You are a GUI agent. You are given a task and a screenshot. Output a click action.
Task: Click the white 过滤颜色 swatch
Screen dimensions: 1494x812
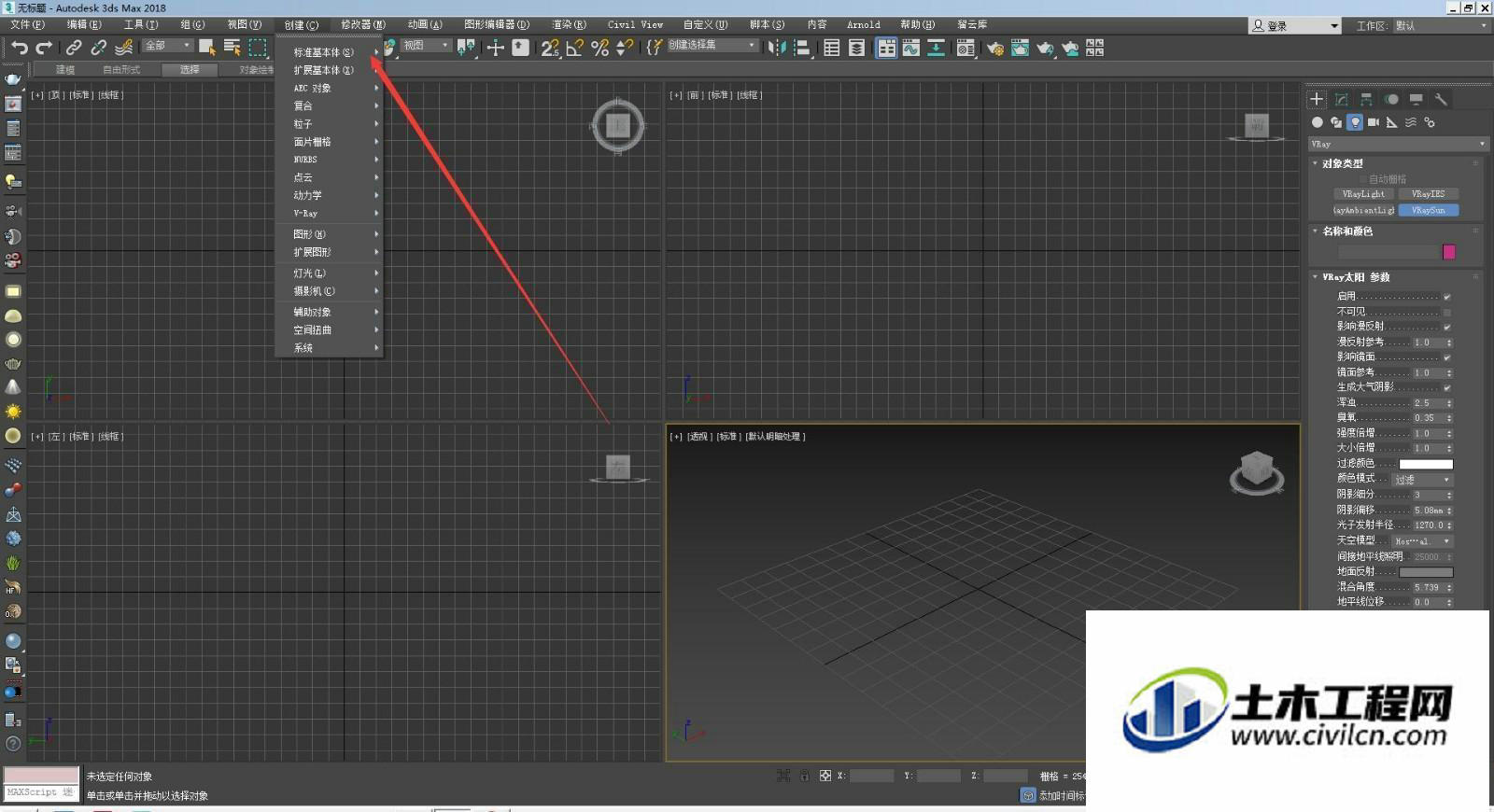pos(1426,464)
